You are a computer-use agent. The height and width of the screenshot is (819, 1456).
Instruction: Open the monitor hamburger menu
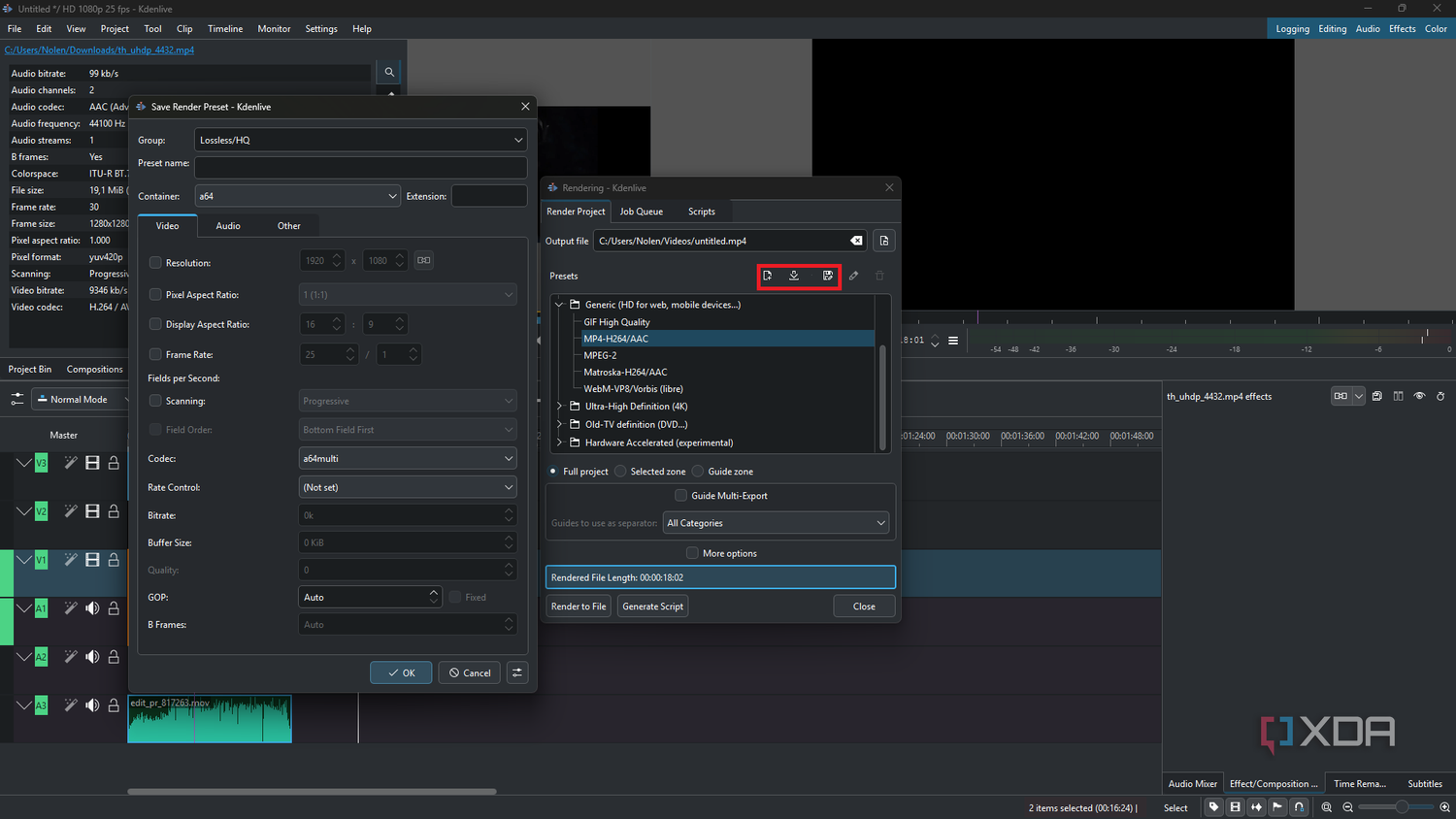(x=953, y=341)
